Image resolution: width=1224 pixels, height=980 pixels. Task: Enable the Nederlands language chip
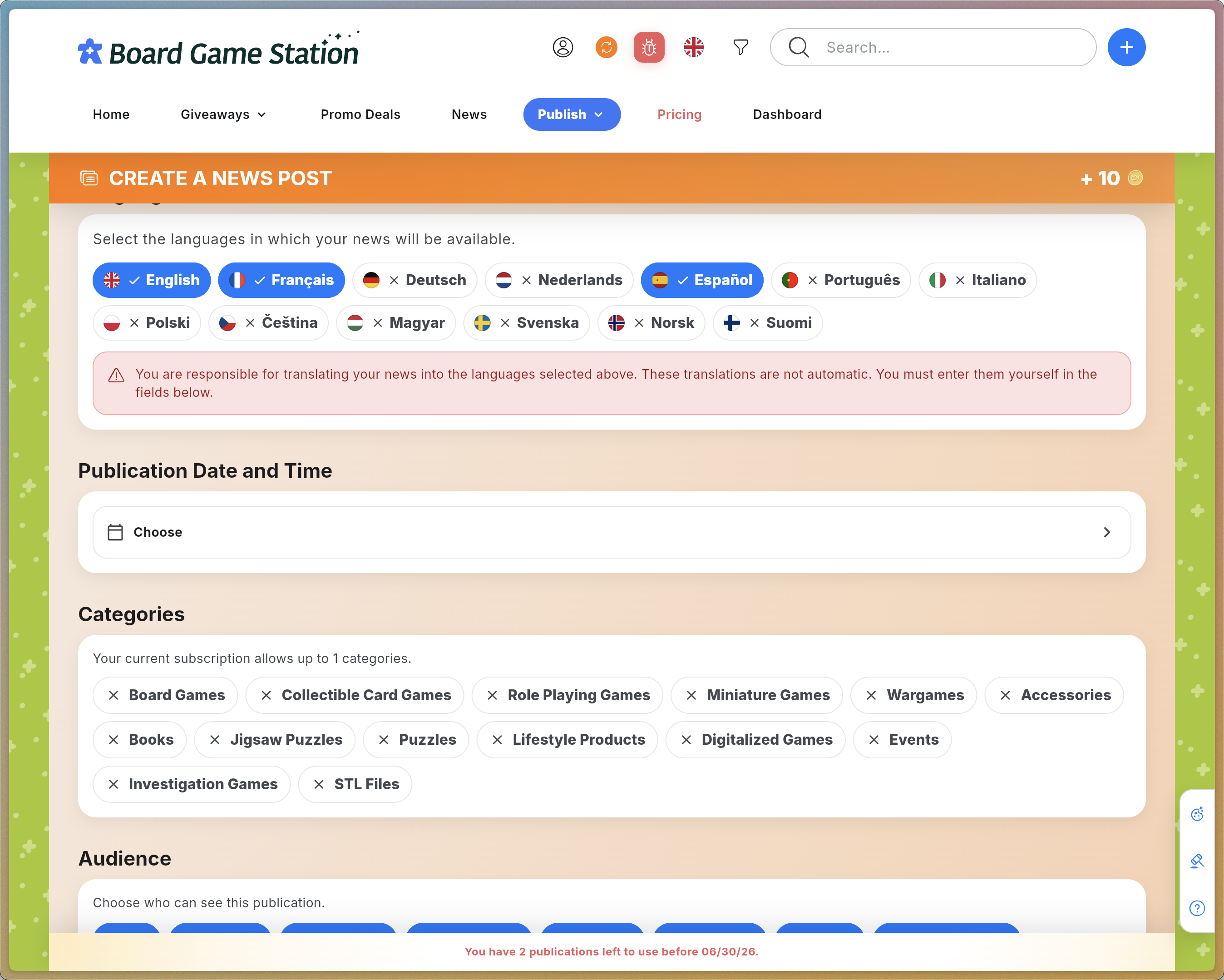pyautogui.click(x=559, y=280)
